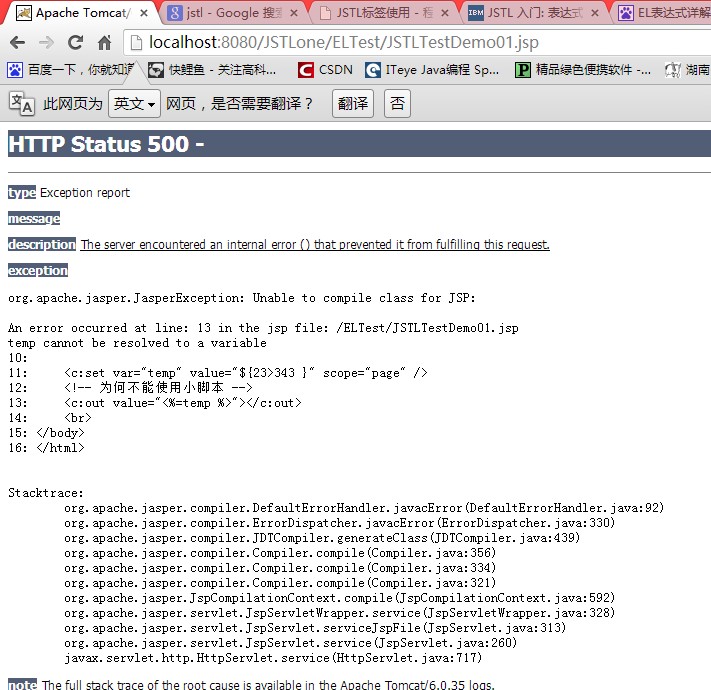Click the page icon in address bar
This screenshot has height=690, width=711.
(x=136, y=43)
